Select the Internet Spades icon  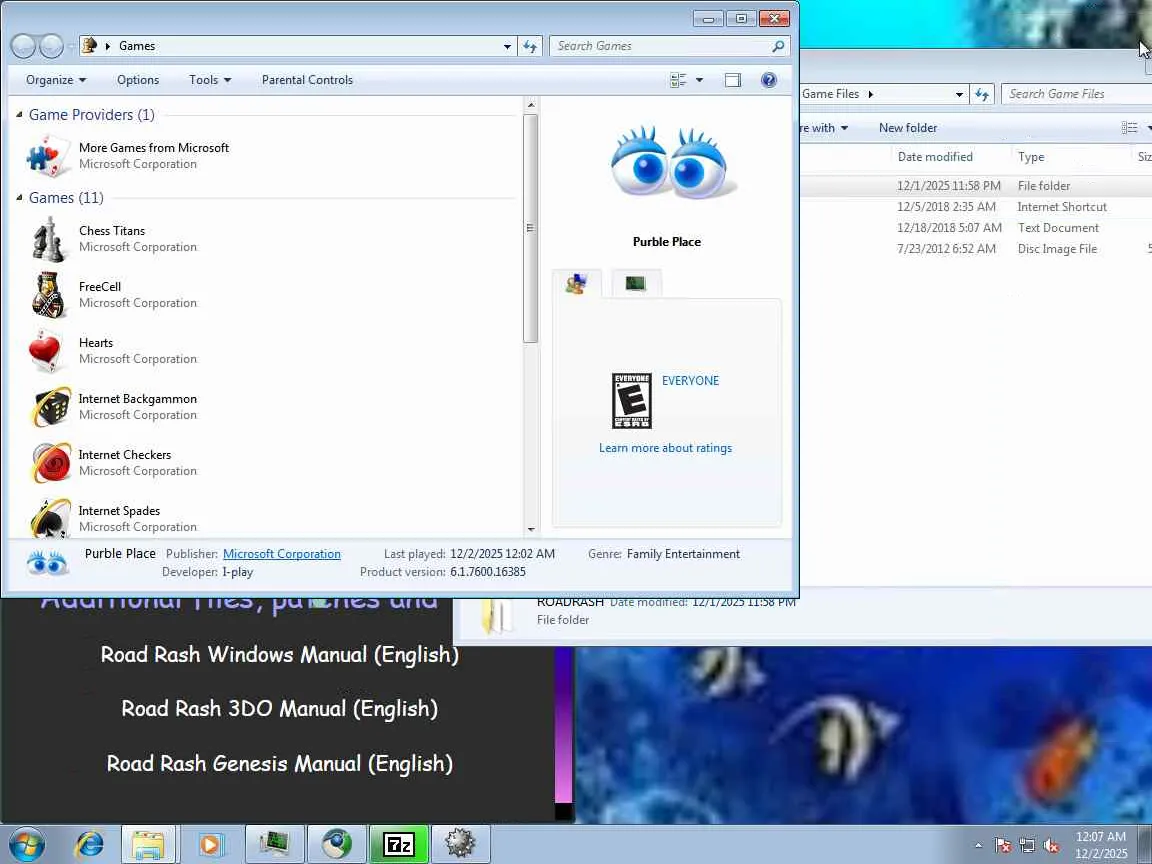coord(51,518)
